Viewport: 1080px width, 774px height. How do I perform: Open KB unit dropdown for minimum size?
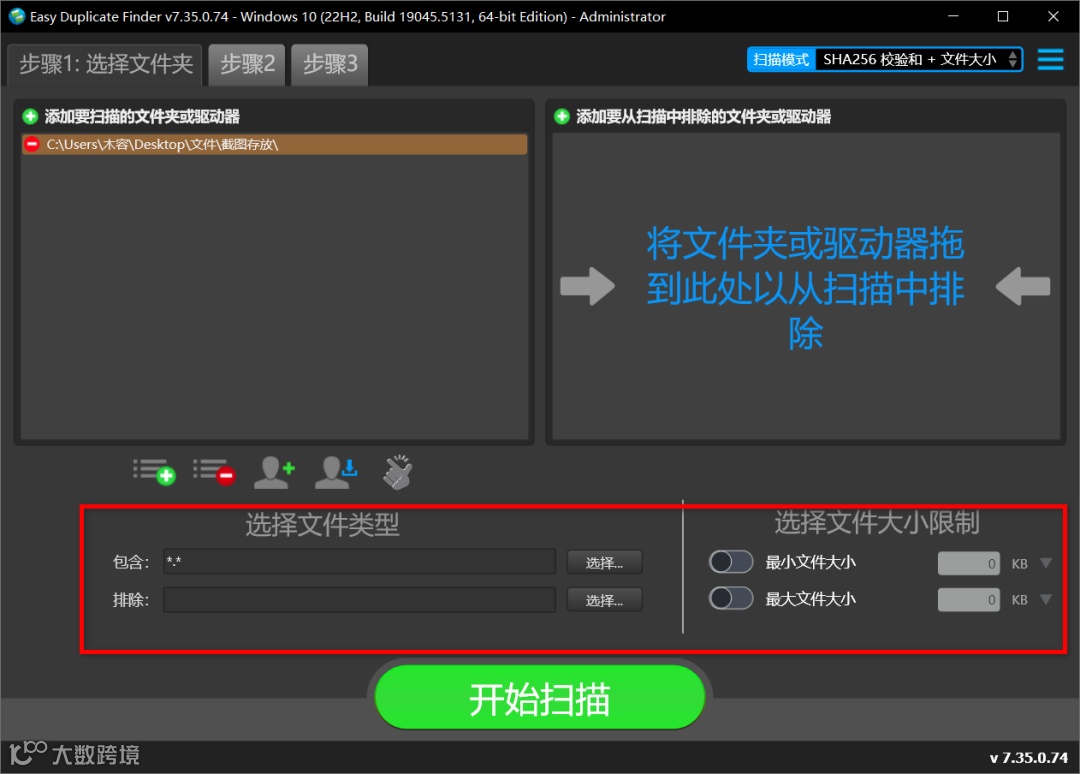[1046, 563]
